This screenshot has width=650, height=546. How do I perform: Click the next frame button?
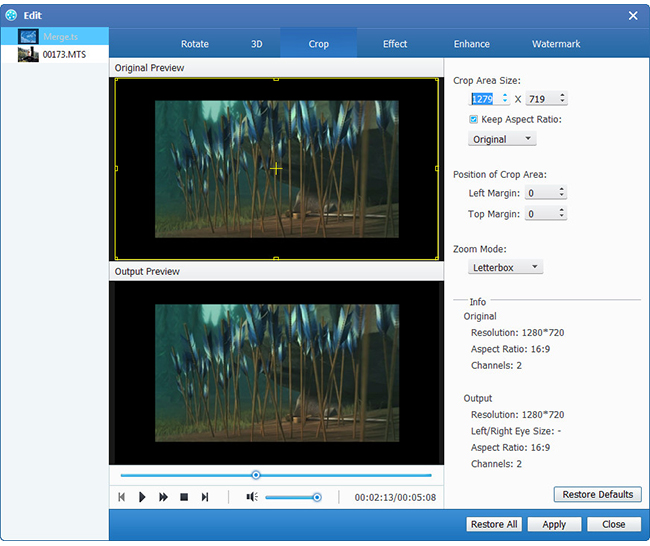point(205,497)
